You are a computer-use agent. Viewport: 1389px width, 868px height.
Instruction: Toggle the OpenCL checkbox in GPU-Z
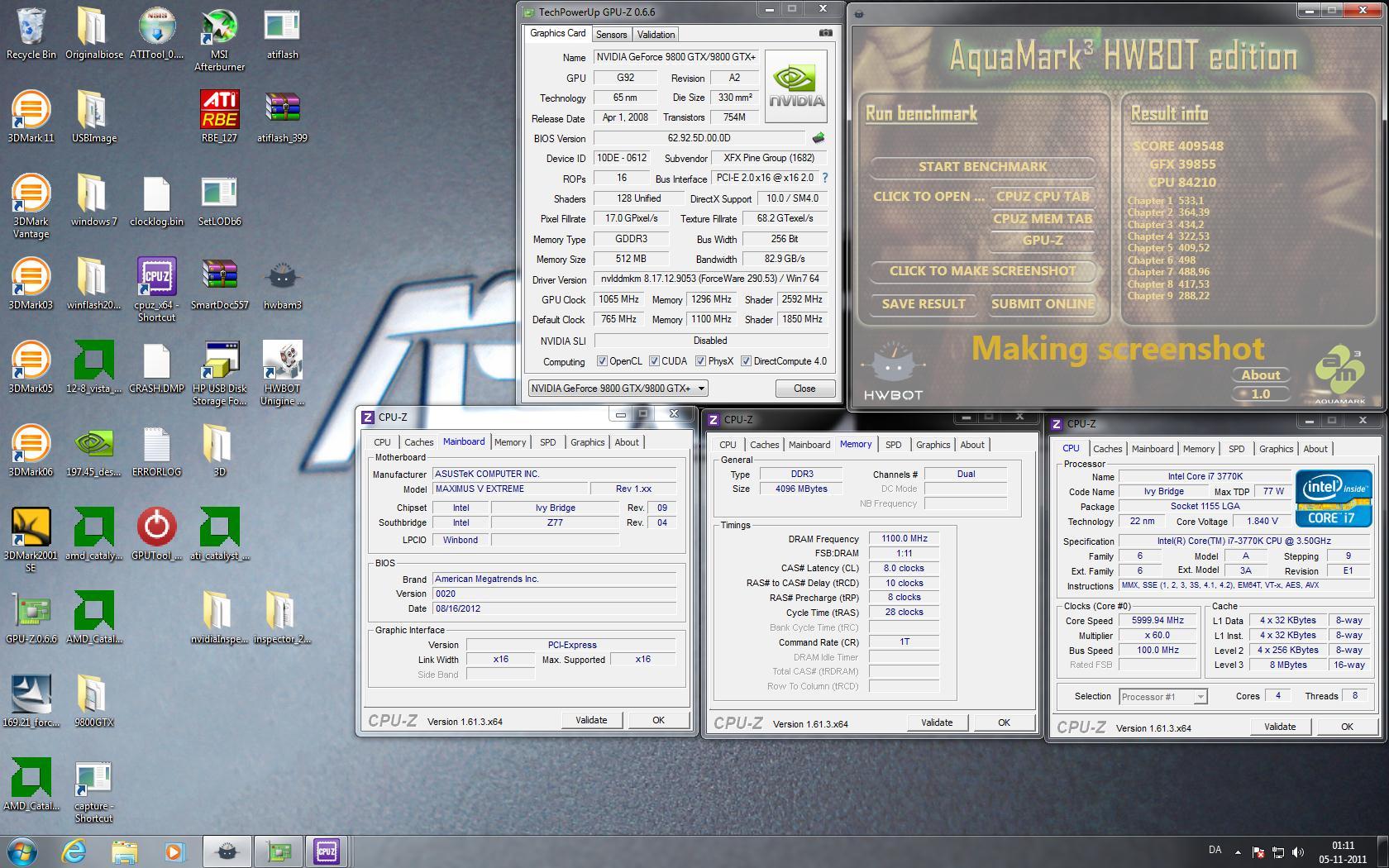(x=602, y=361)
